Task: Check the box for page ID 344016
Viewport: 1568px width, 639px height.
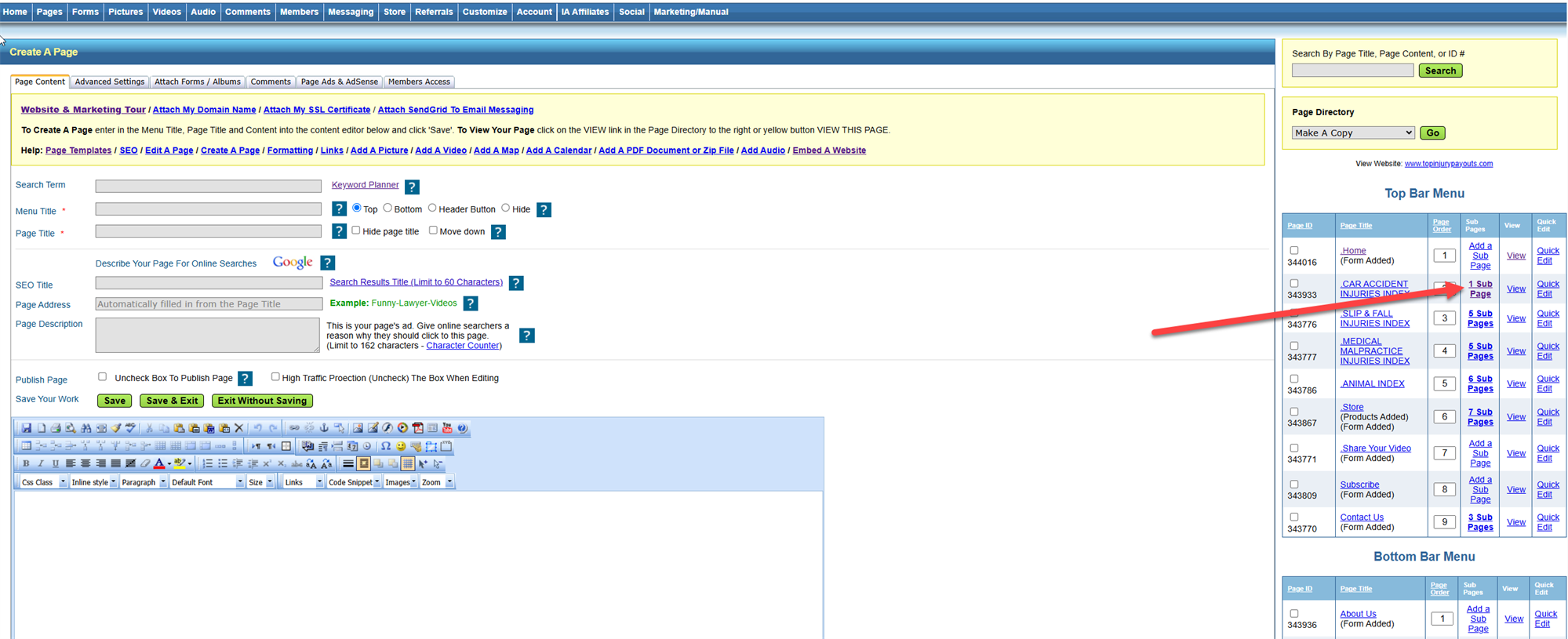Action: pyautogui.click(x=1294, y=251)
